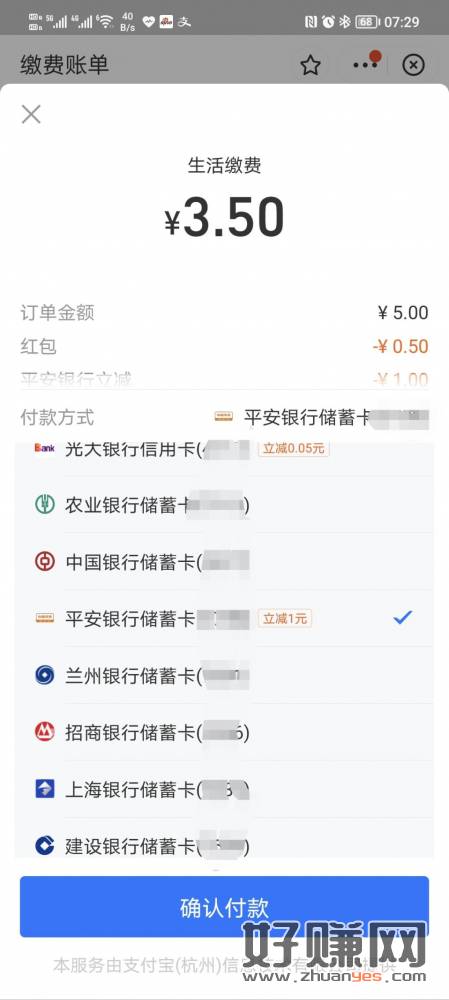Choose 兰州银行储蓄卡 from the card list
This screenshot has width=449, height=1000.
(224, 676)
